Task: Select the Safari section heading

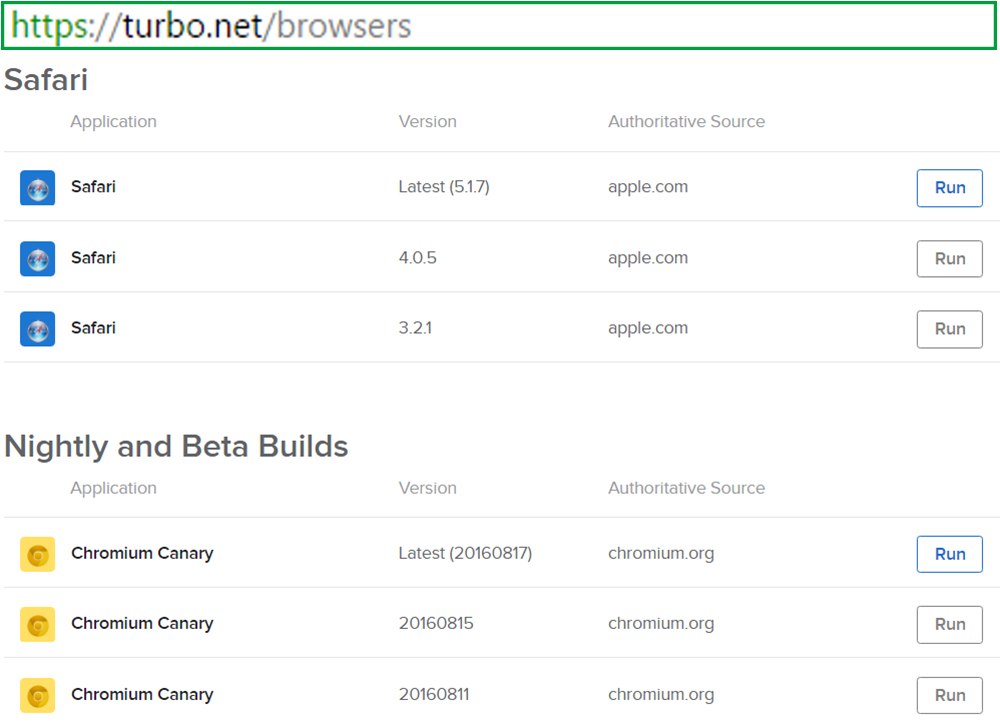Action: coord(45,80)
